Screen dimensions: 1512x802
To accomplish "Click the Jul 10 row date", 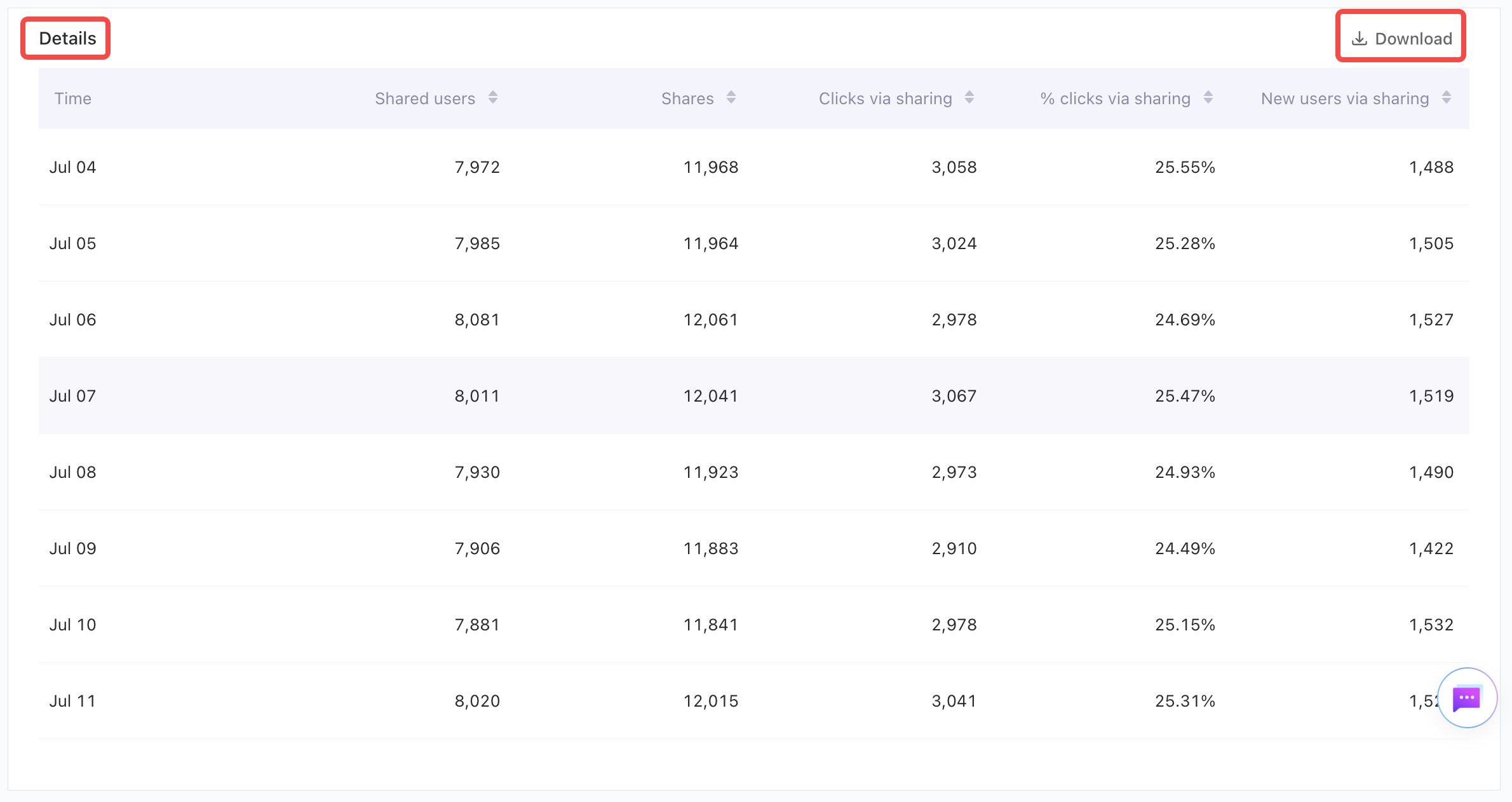I will (x=73, y=625).
